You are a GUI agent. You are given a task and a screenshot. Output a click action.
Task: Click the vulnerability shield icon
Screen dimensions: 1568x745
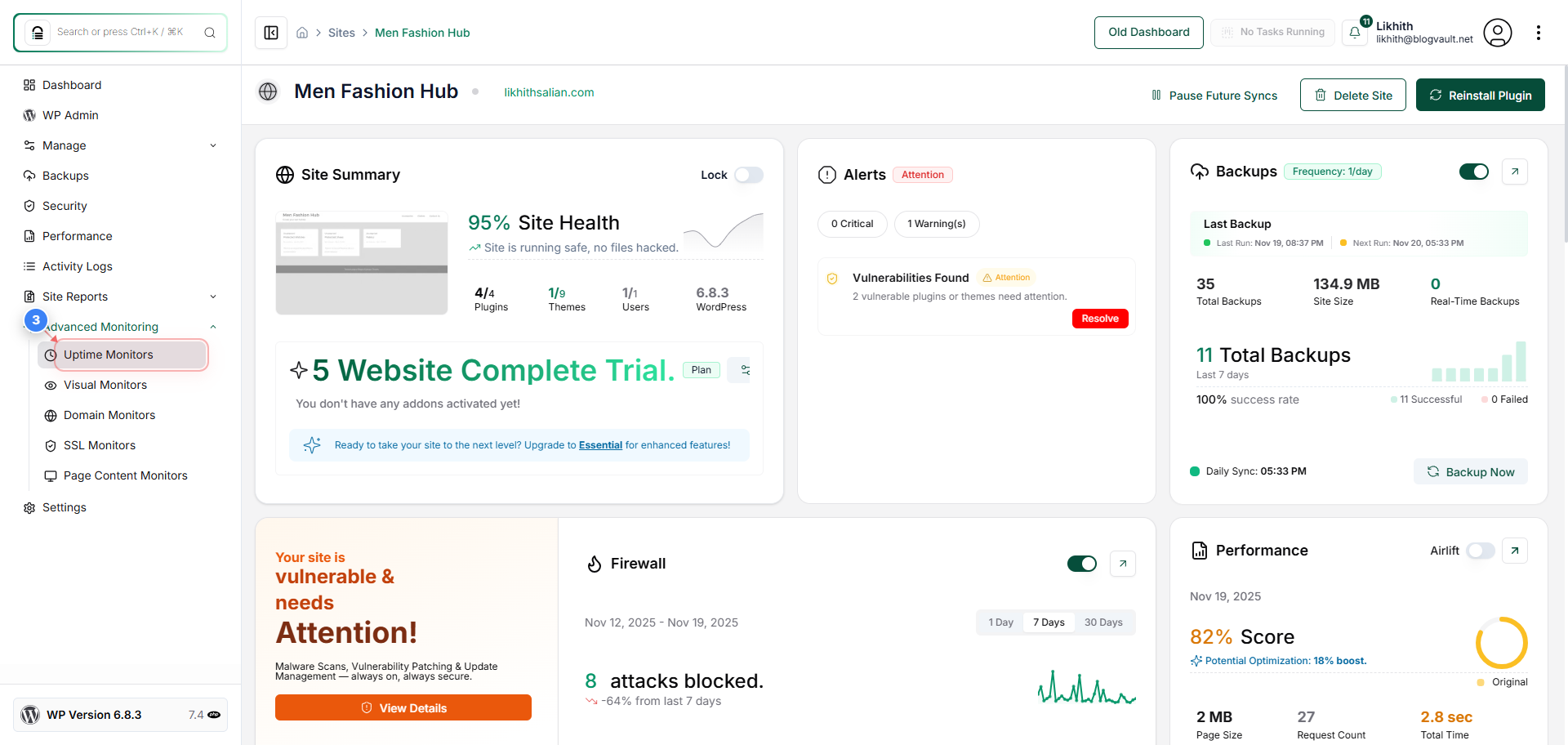click(x=832, y=279)
